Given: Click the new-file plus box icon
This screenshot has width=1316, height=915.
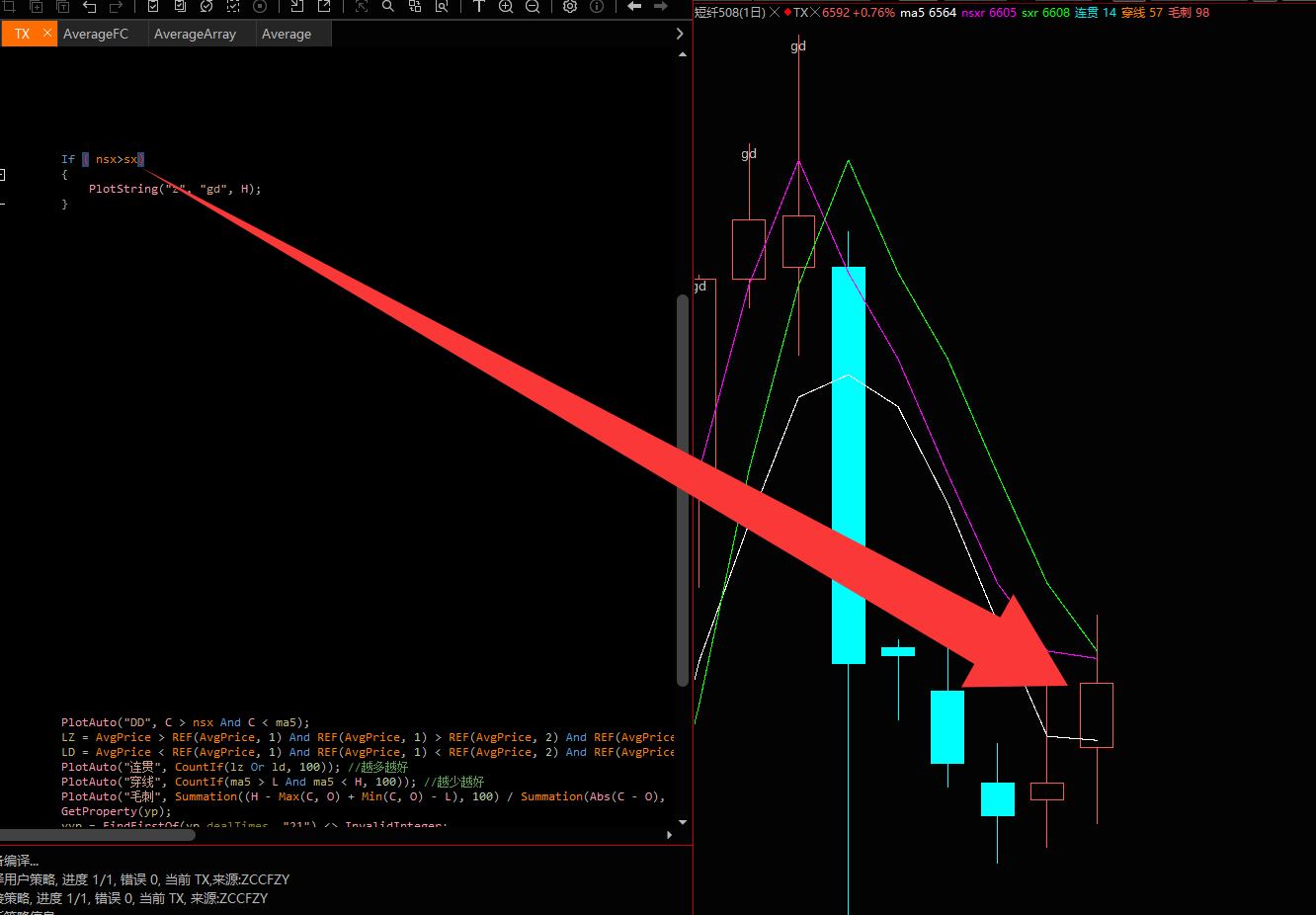Looking at the screenshot, I should pos(37,6).
